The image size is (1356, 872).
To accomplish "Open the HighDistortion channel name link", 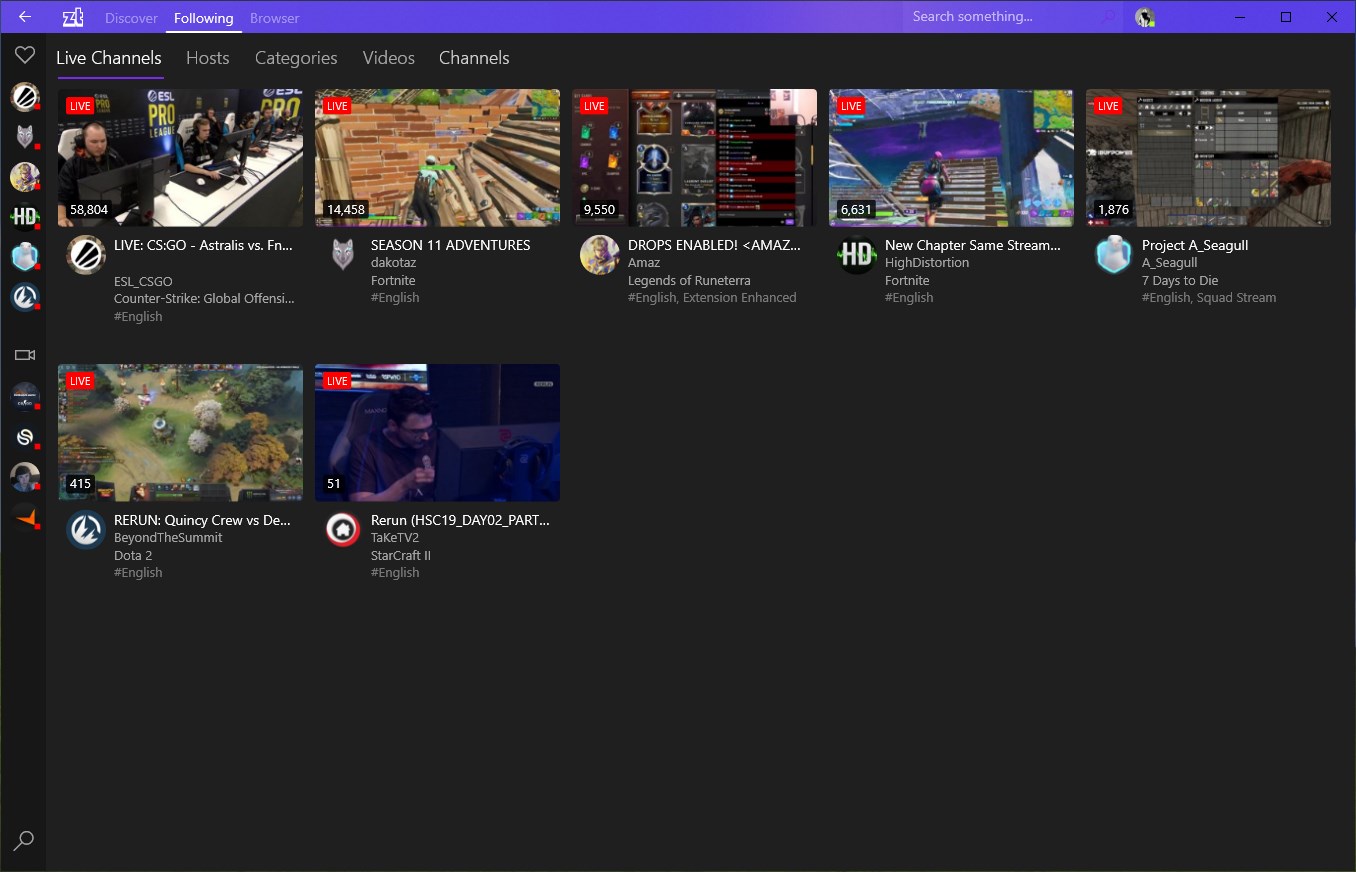I will coord(927,263).
